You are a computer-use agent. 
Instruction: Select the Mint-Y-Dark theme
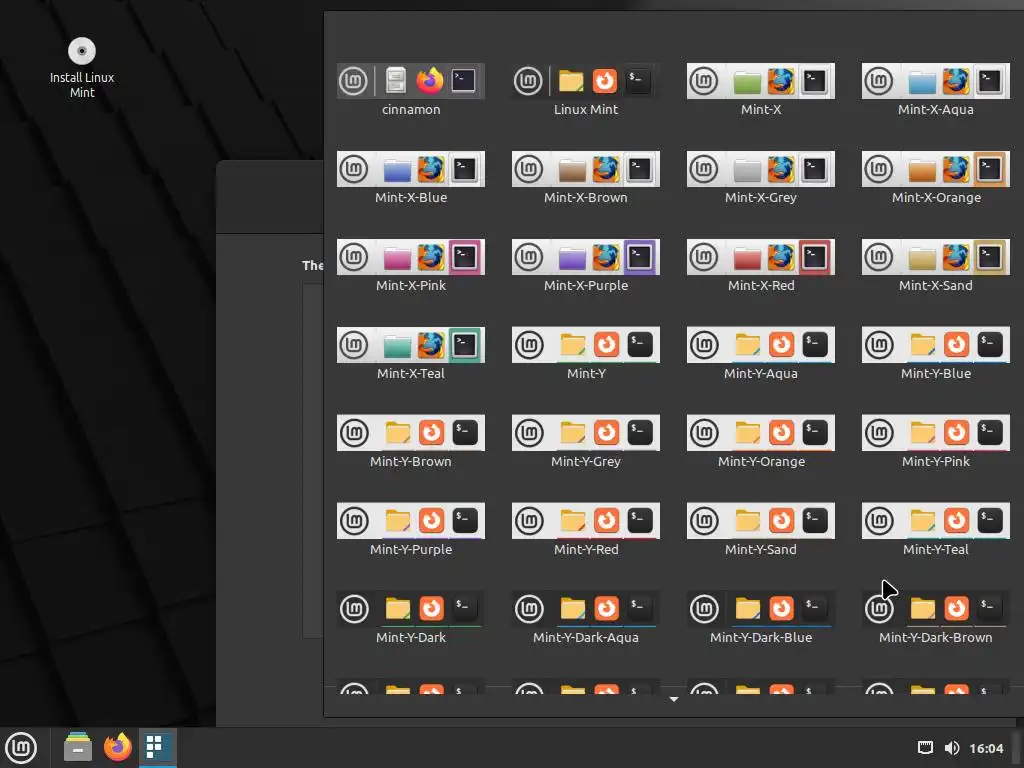point(411,618)
